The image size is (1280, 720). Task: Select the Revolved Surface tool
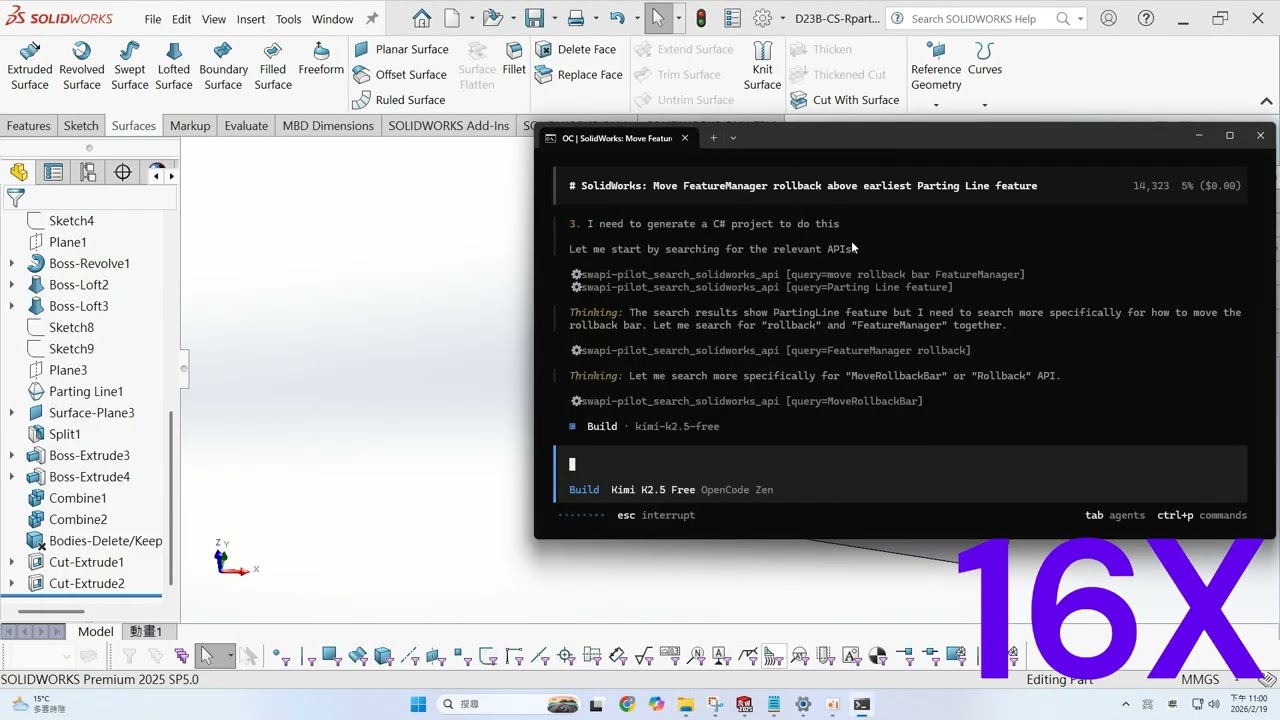point(82,67)
